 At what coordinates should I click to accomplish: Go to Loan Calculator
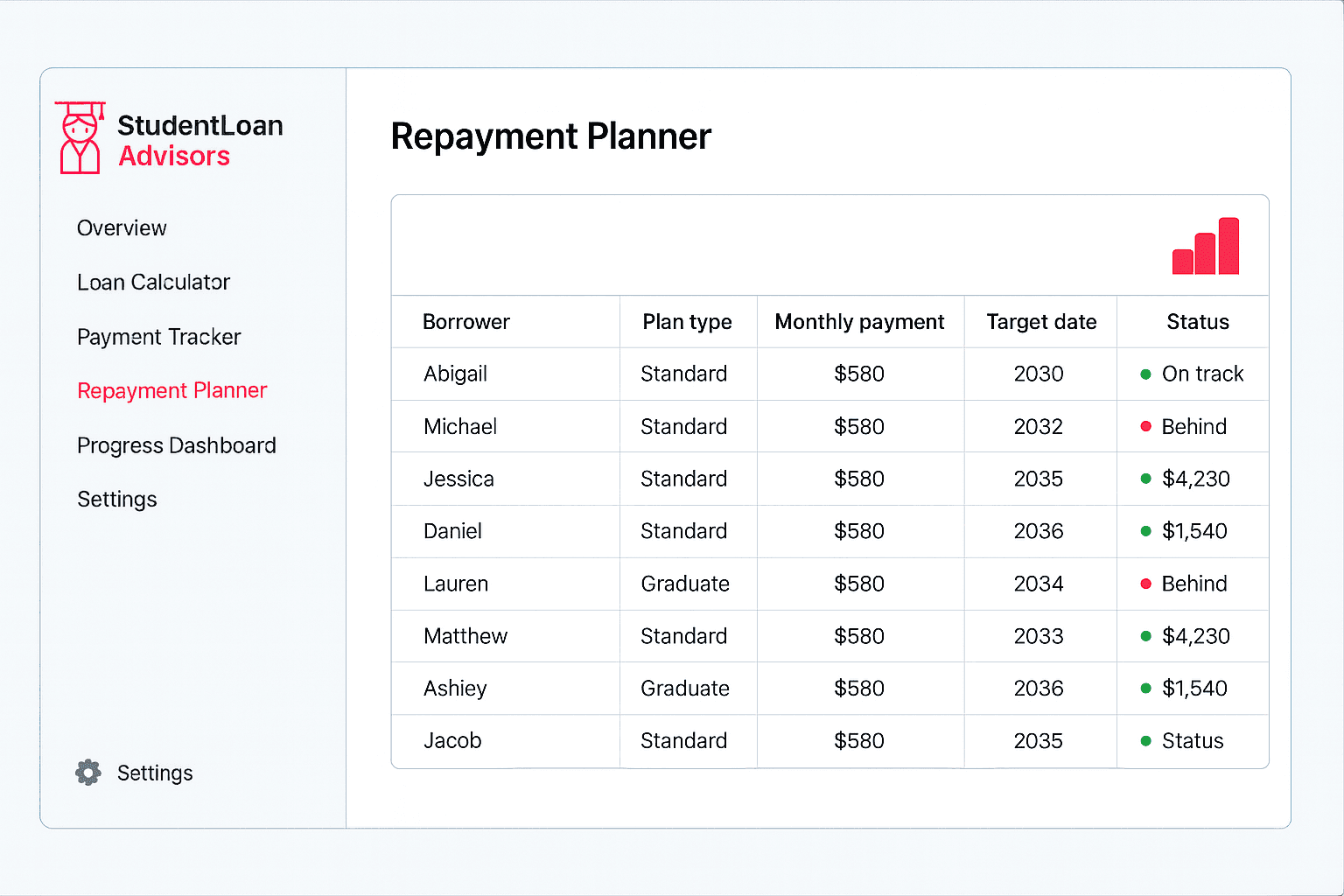153,283
